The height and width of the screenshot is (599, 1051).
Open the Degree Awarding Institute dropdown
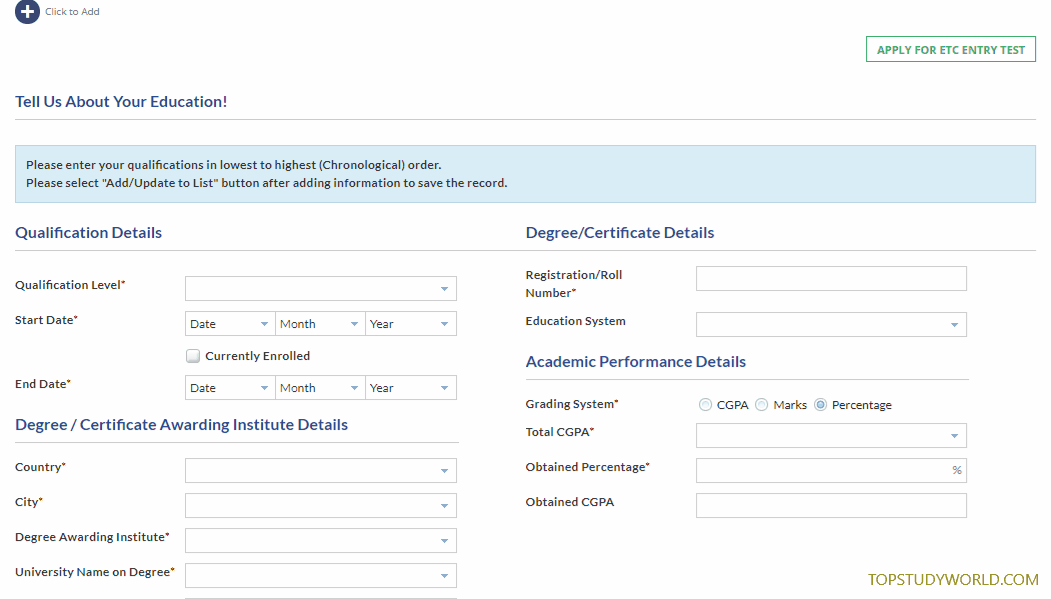coord(320,541)
